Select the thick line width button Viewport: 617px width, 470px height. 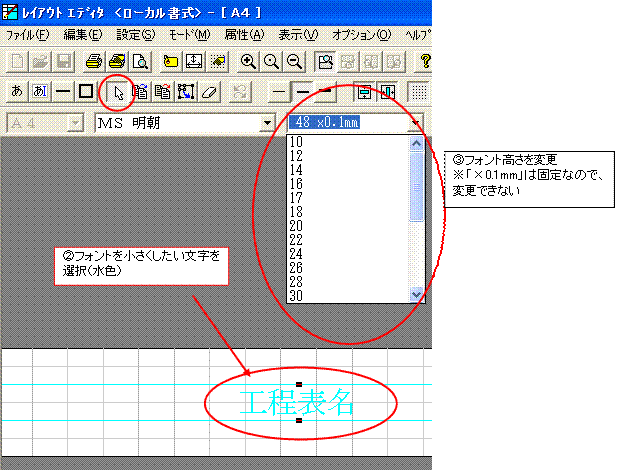pyautogui.click(x=325, y=91)
